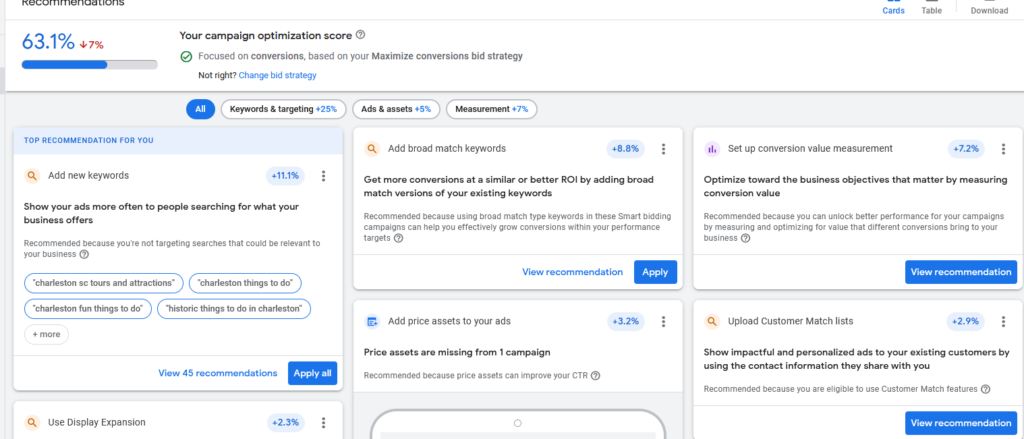This screenshot has height=439, width=1024.
Task: Click magnifier icon on Use Display Expansion card
Action: (32, 423)
